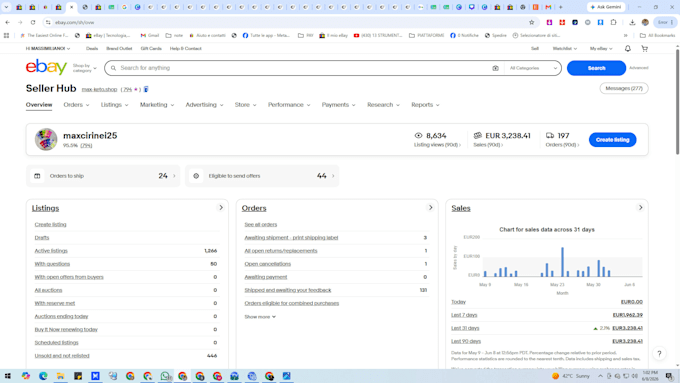Open the Sales card arrow
This screenshot has height=383, width=680.
pos(640,208)
